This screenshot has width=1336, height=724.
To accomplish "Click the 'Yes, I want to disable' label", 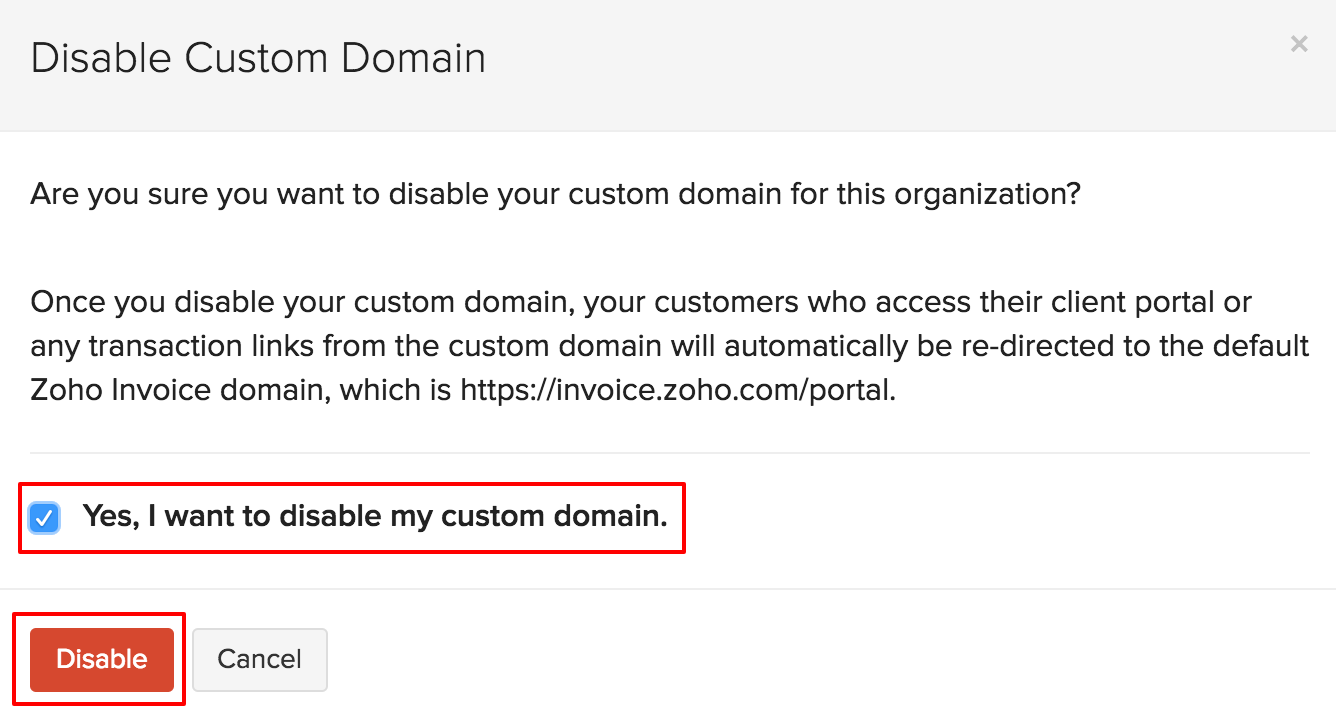I will (x=374, y=516).
